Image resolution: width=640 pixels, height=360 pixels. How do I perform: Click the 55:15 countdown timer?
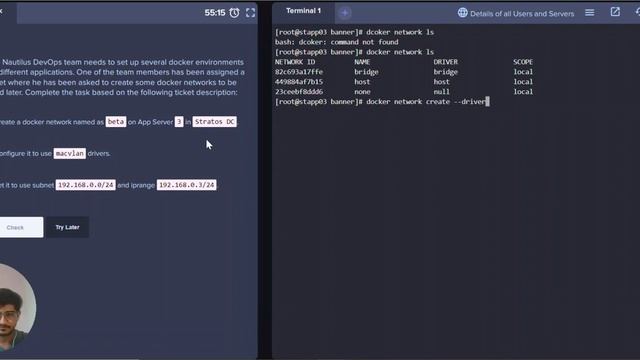[x=215, y=13]
